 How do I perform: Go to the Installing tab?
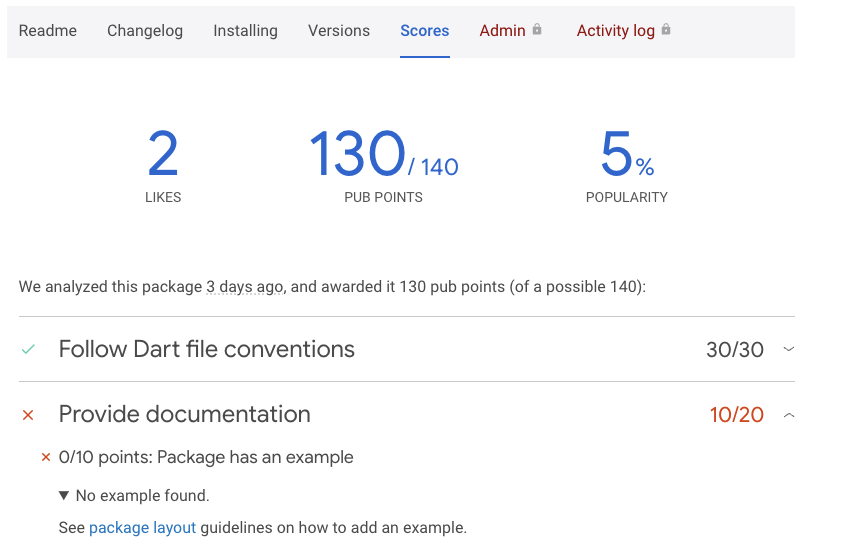pyautogui.click(x=245, y=31)
